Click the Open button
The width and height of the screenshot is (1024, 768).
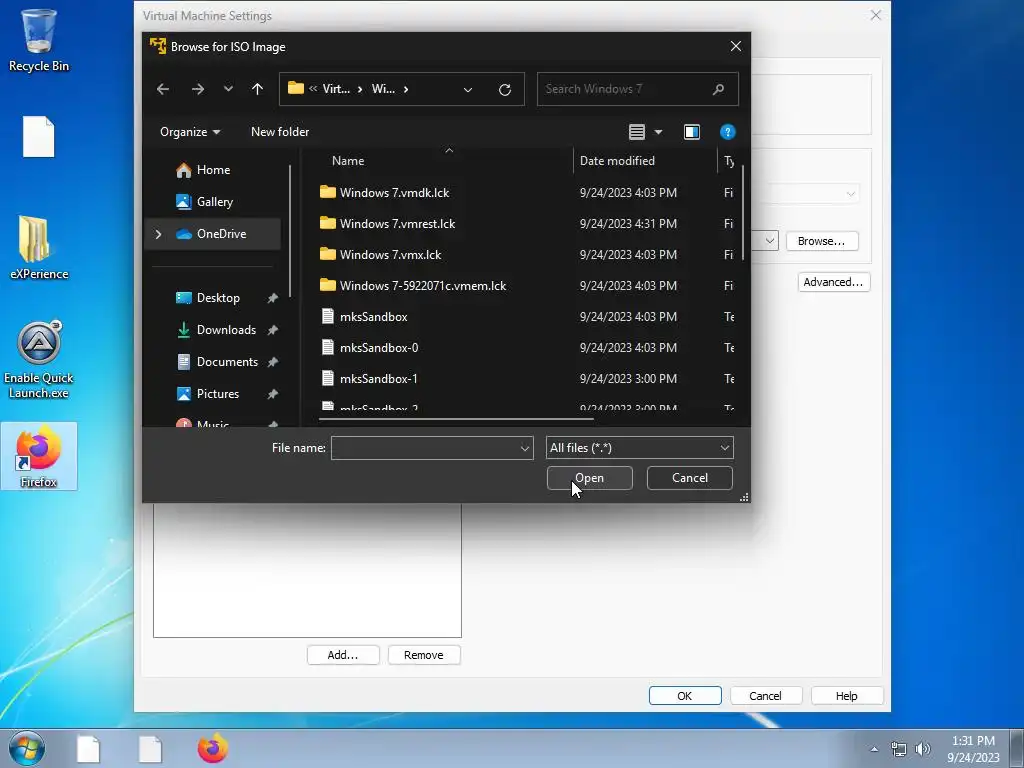[x=589, y=478]
